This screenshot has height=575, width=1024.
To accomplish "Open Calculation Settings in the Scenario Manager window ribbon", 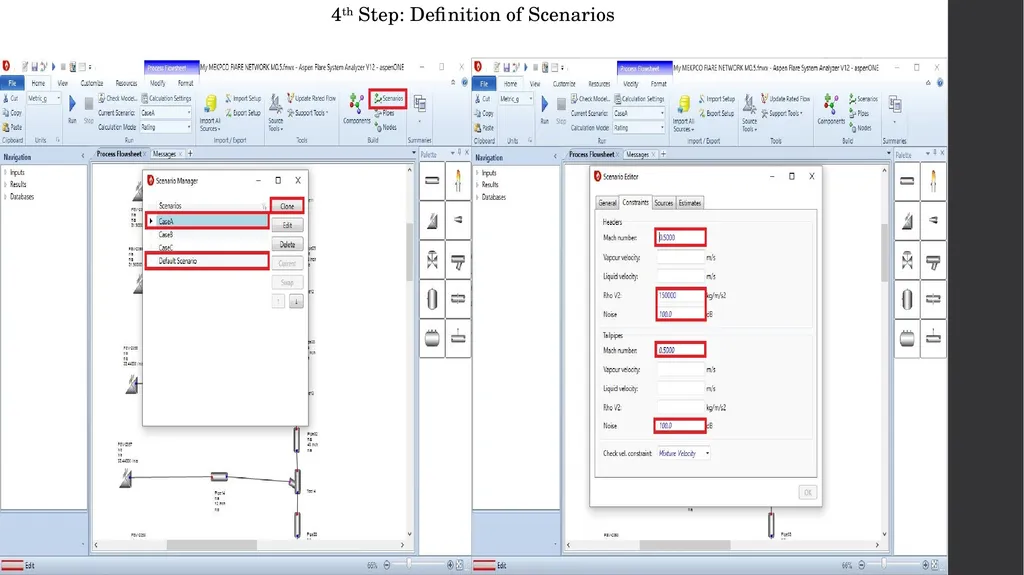I will pos(167,99).
